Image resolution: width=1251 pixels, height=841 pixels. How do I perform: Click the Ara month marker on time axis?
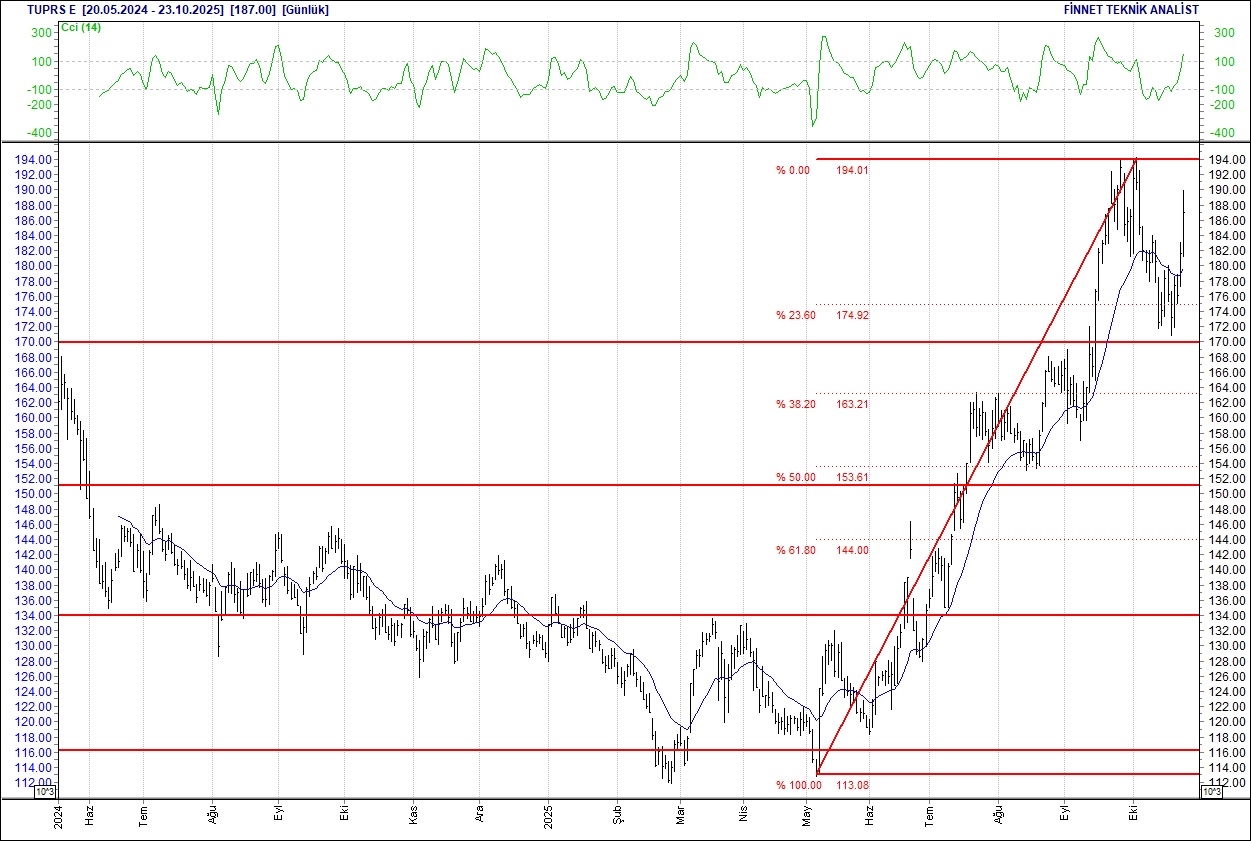479,815
